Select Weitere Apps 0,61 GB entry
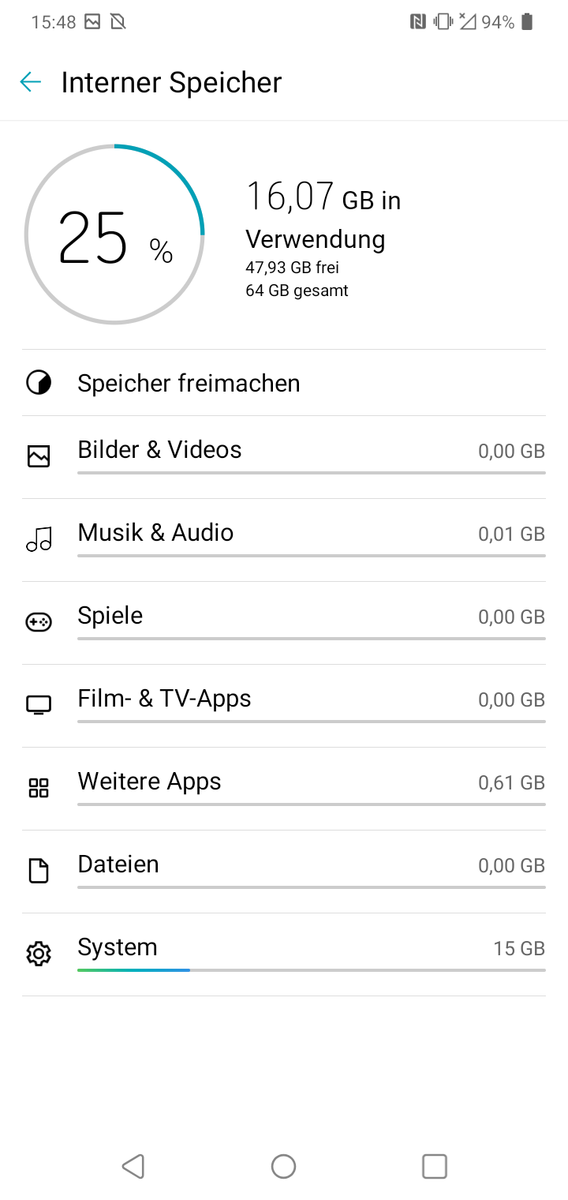This screenshot has height=1200, width=568. [x=284, y=789]
